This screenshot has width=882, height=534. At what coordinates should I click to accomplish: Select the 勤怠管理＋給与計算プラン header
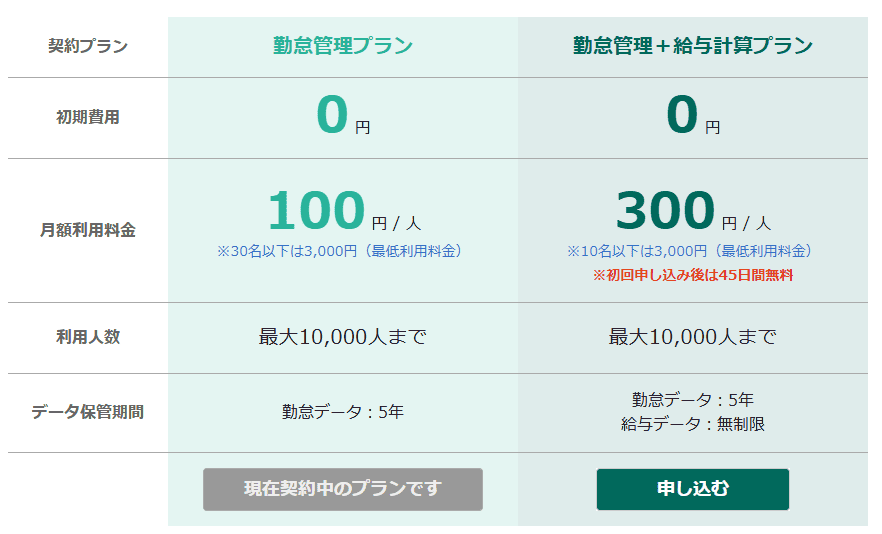click(x=692, y=46)
